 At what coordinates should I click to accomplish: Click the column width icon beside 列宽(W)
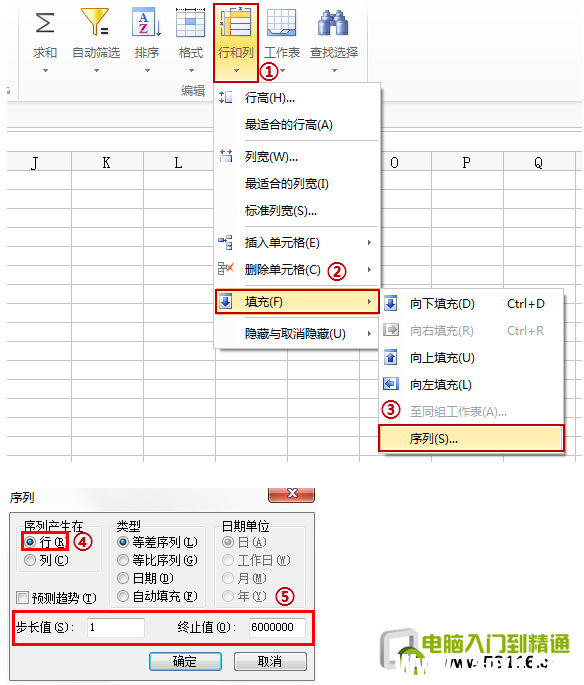tap(225, 156)
